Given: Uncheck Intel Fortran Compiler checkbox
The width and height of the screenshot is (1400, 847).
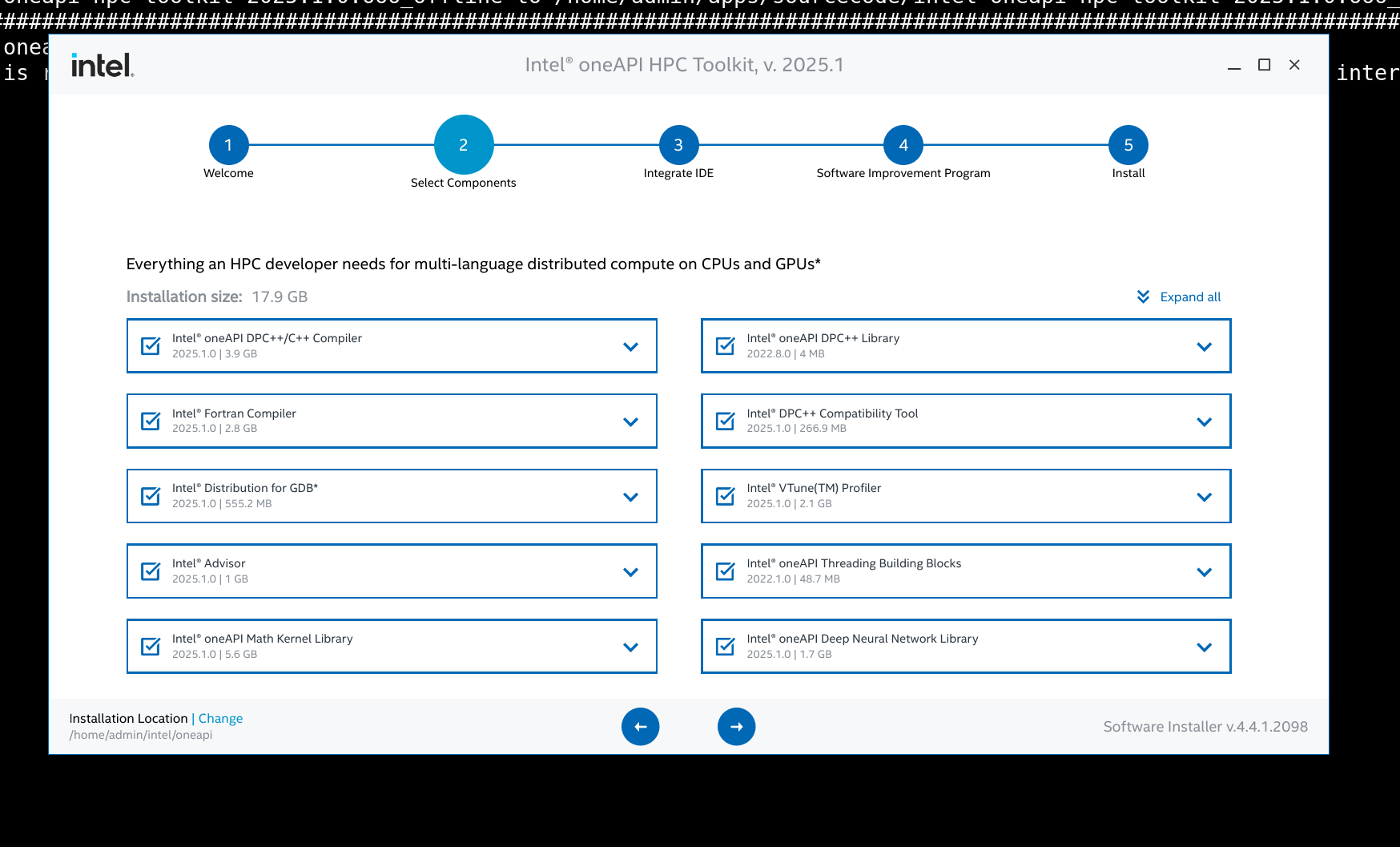Looking at the screenshot, I should 151,421.
